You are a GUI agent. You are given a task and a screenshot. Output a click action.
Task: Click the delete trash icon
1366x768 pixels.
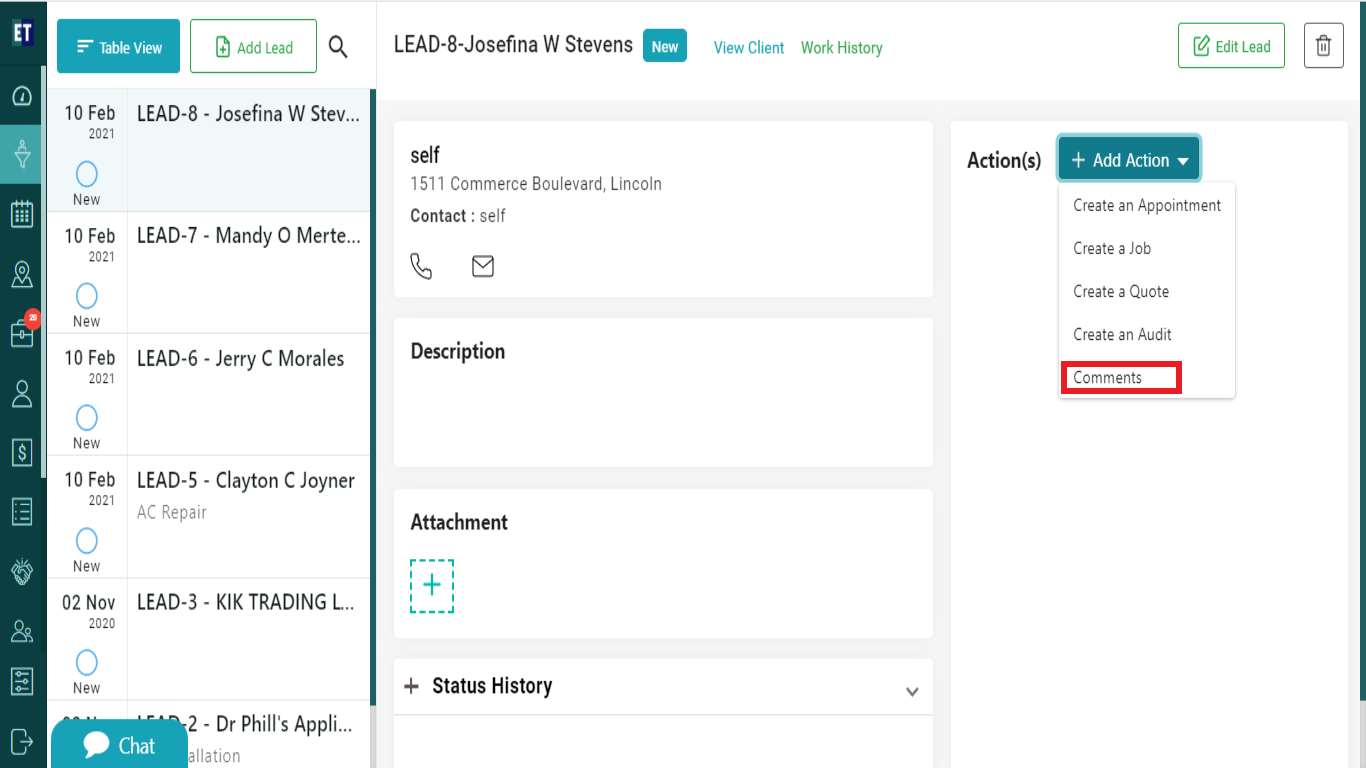click(1323, 46)
